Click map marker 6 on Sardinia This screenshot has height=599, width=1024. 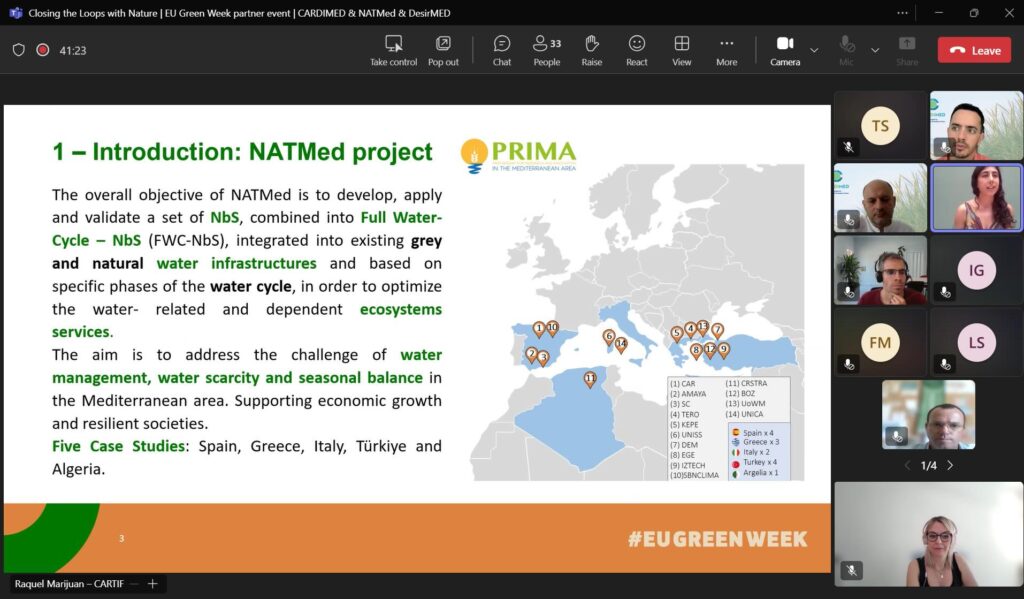click(609, 337)
